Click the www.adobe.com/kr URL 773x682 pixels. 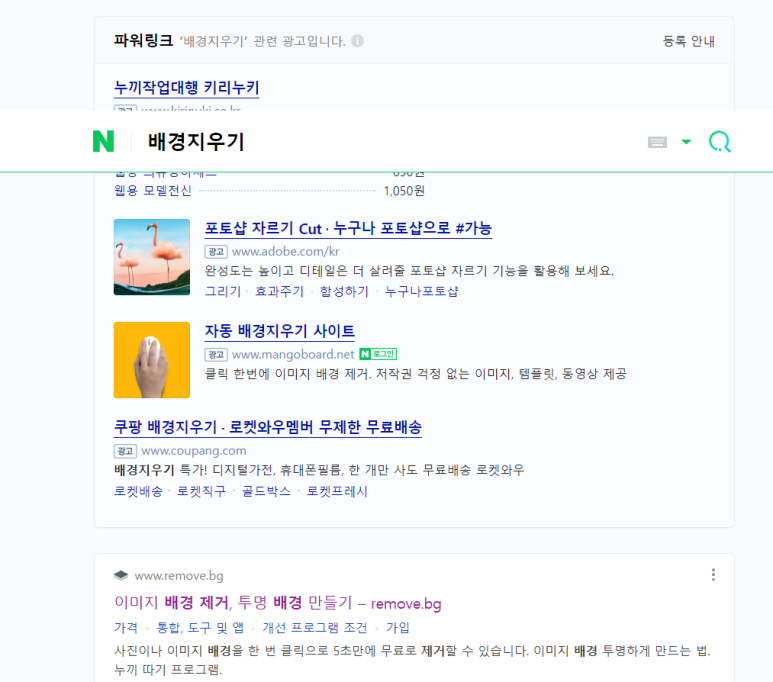285,251
